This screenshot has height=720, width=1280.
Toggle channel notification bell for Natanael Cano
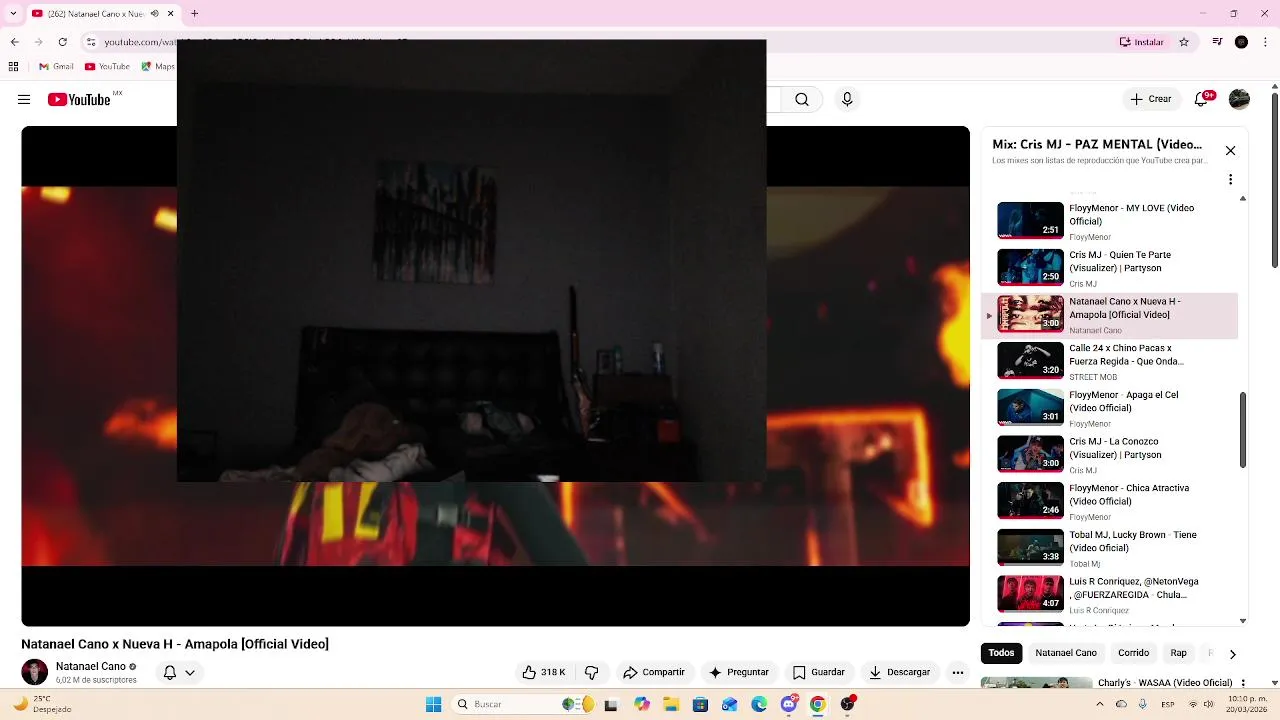click(x=178, y=673)
